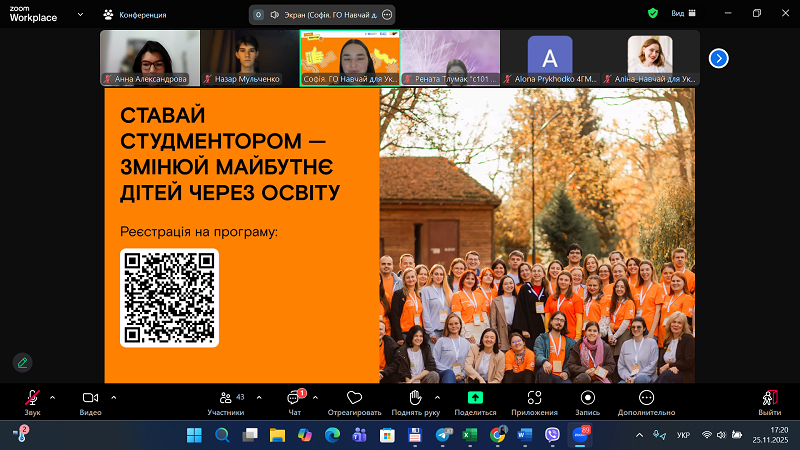
Task: Click the green Поделиться share screen icon
Action: [475, 397]
